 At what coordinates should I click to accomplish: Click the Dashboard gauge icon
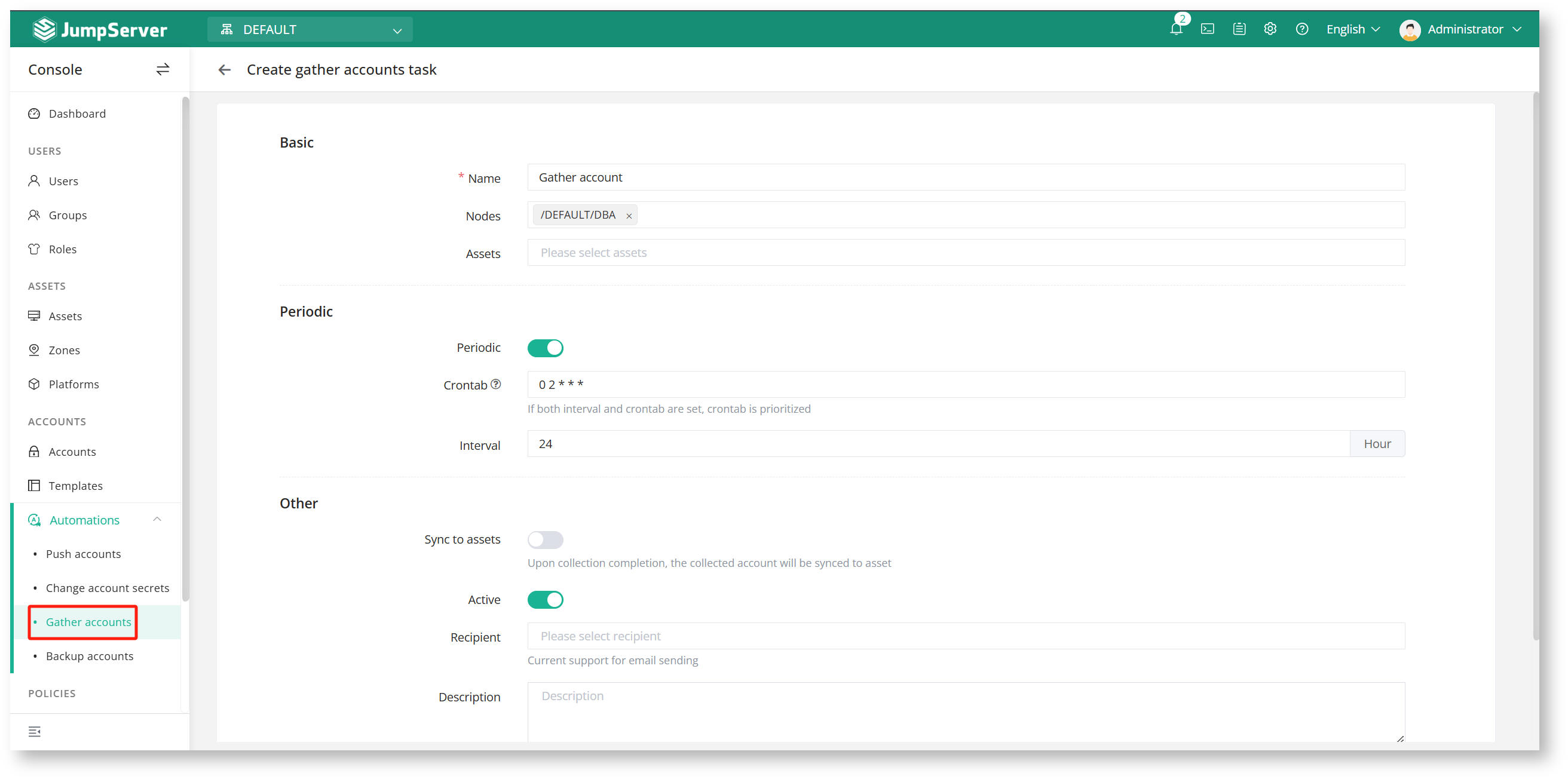click(34, 114)
